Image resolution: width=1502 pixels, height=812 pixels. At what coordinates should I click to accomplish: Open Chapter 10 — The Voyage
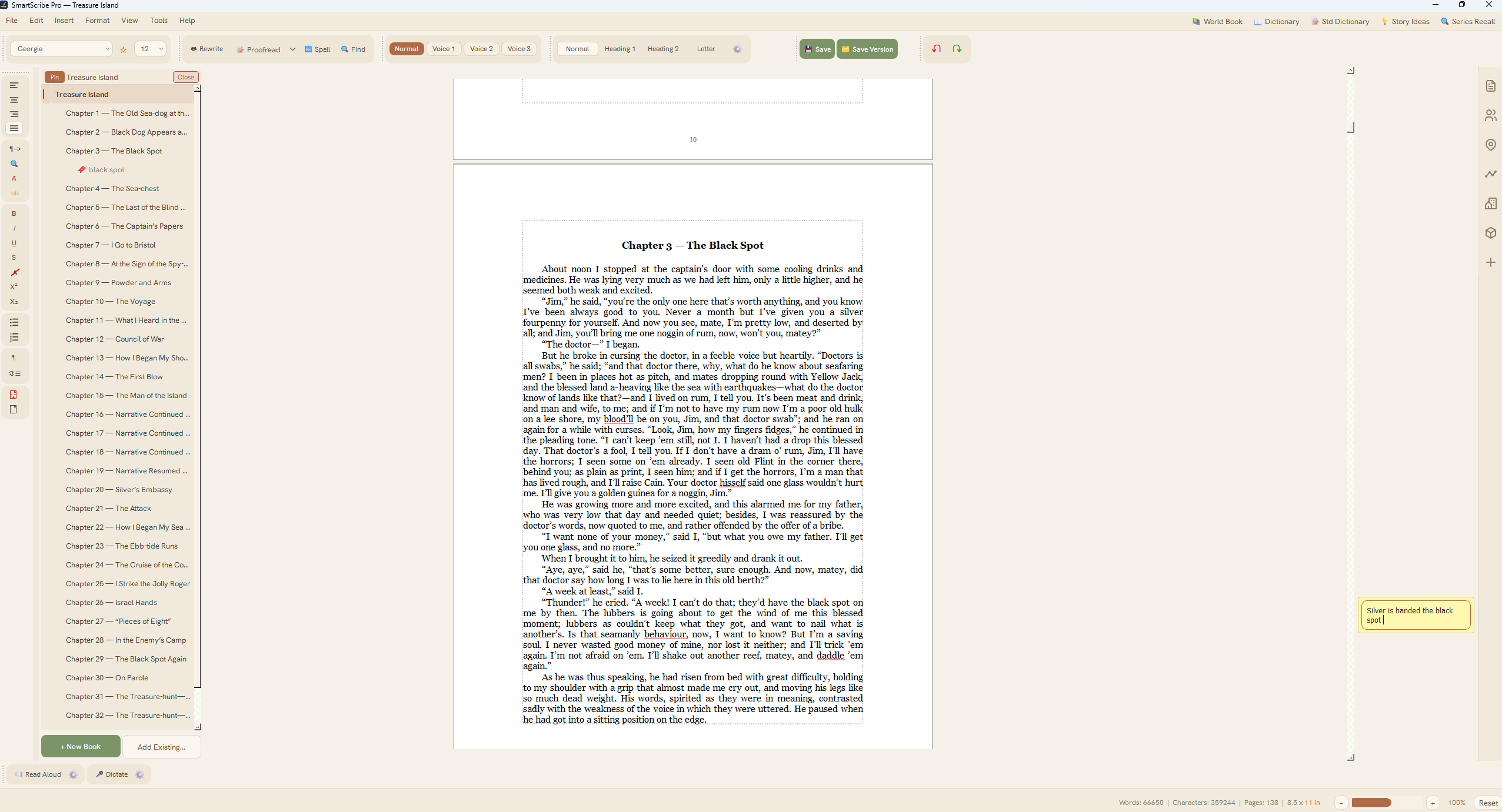point(111,302)
